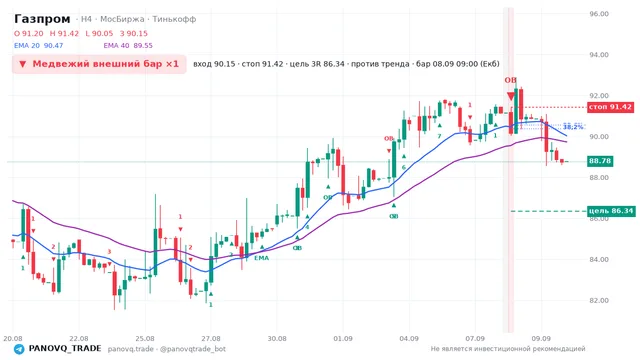This screenshot has height=360, width=640.
Task: Click the 09.09 date axis label
Action: [x=541, y=339]
